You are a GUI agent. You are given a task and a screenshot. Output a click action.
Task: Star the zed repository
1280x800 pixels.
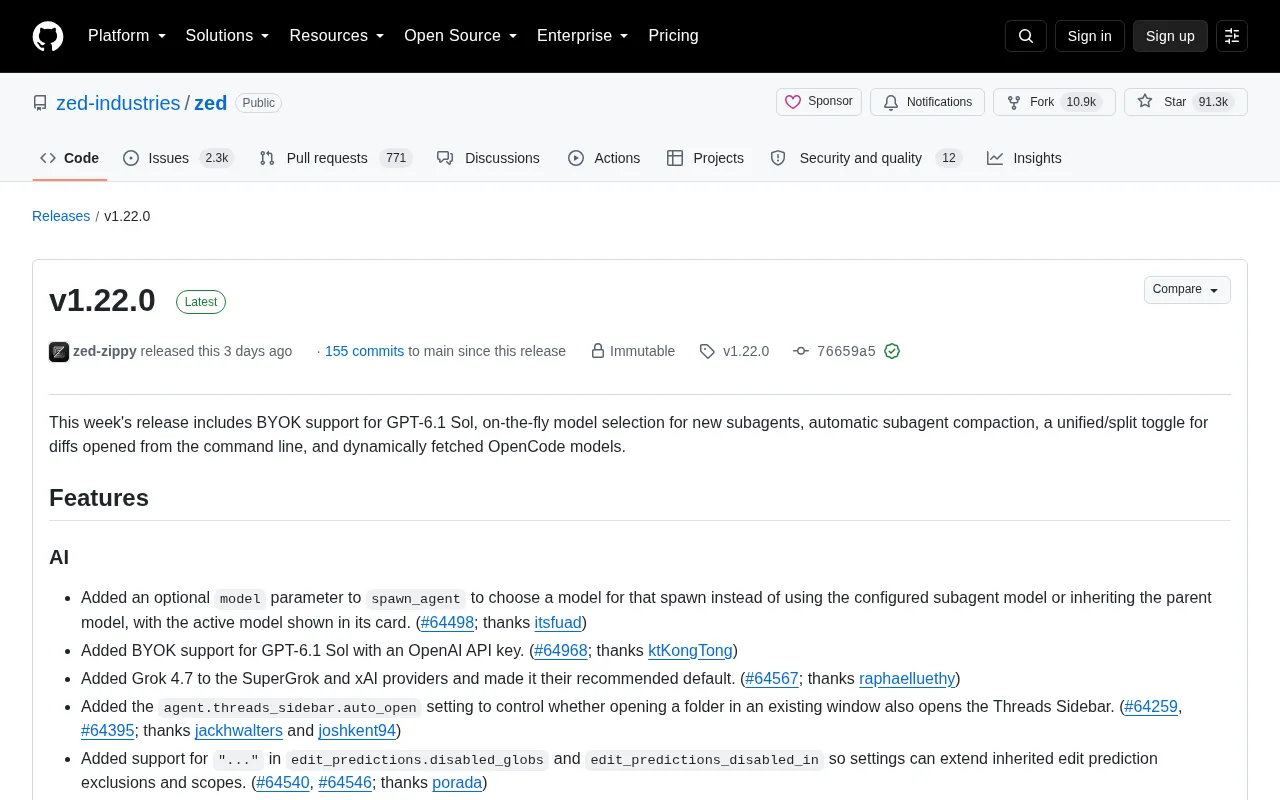(1186, 102)
